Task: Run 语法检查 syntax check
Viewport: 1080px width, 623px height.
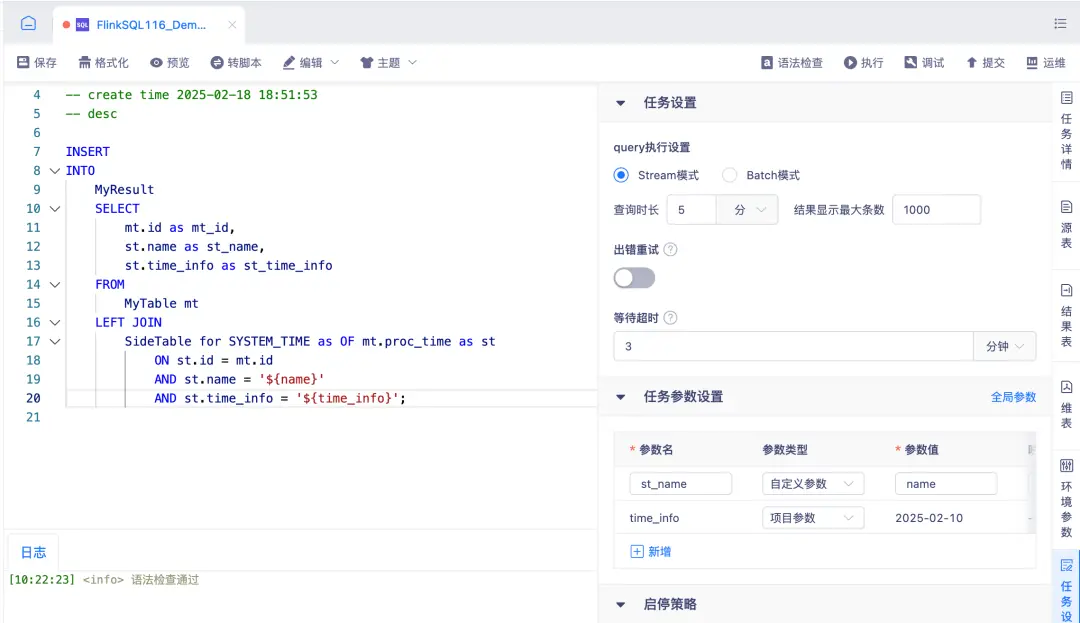Action: (791, 63)
